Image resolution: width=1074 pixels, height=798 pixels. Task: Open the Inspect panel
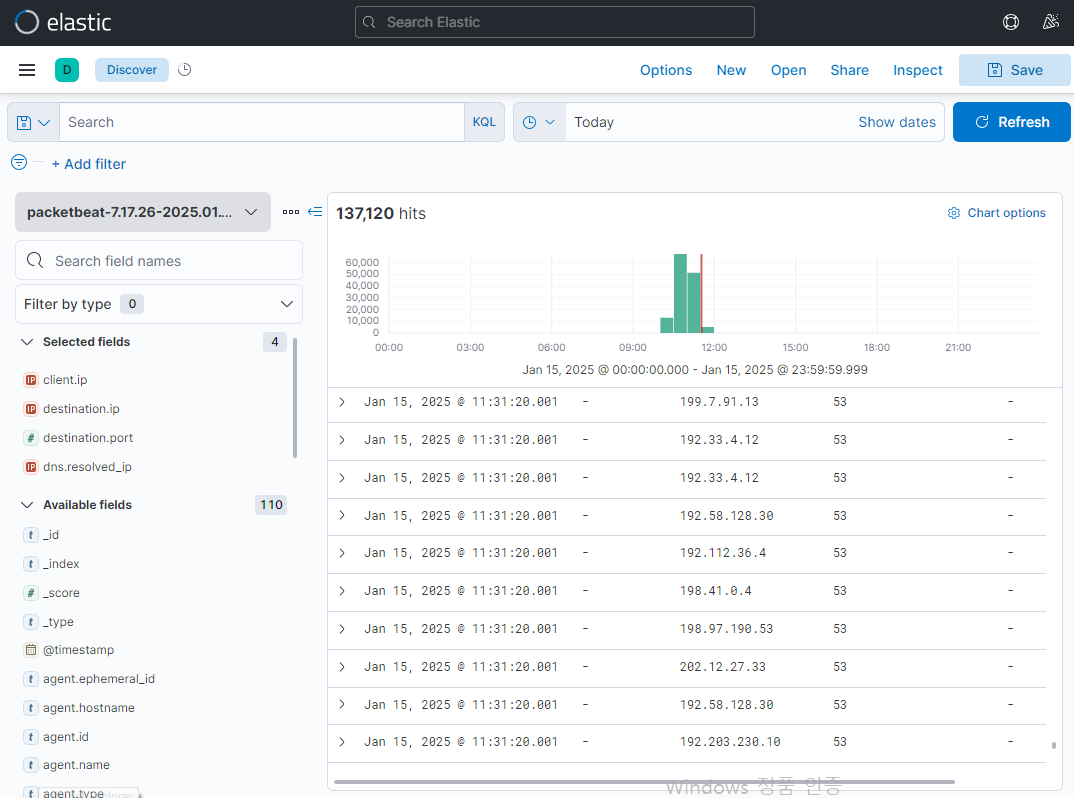click(917, 70)
